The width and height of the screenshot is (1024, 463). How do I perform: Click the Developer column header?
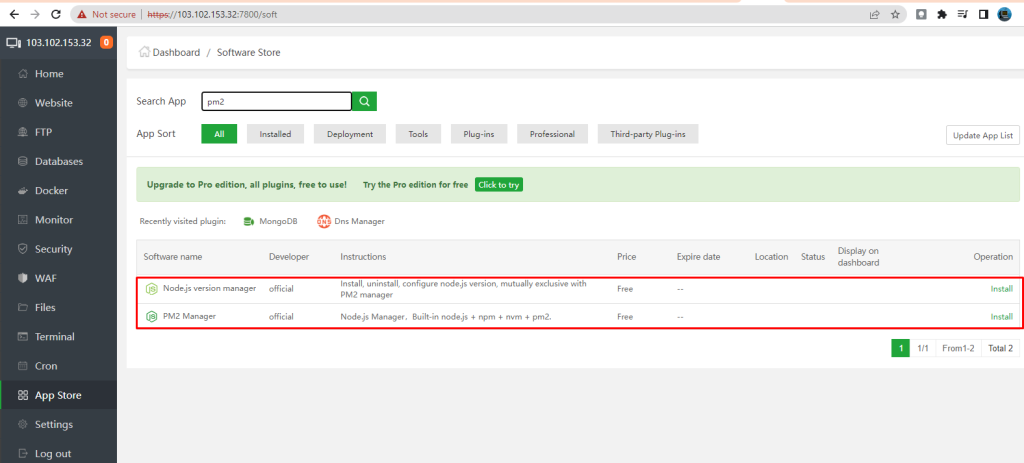click(x=289, y=257)
